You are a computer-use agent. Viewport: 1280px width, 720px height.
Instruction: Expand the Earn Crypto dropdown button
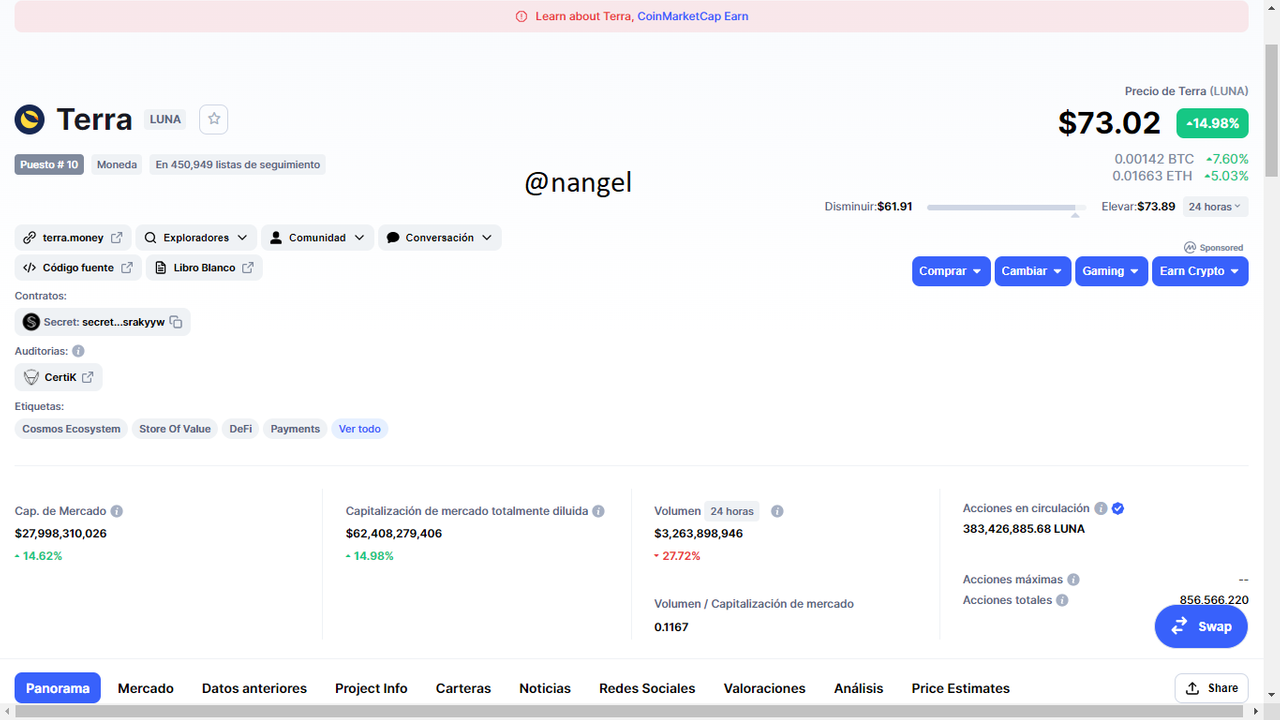click(x=1200, y=271)
